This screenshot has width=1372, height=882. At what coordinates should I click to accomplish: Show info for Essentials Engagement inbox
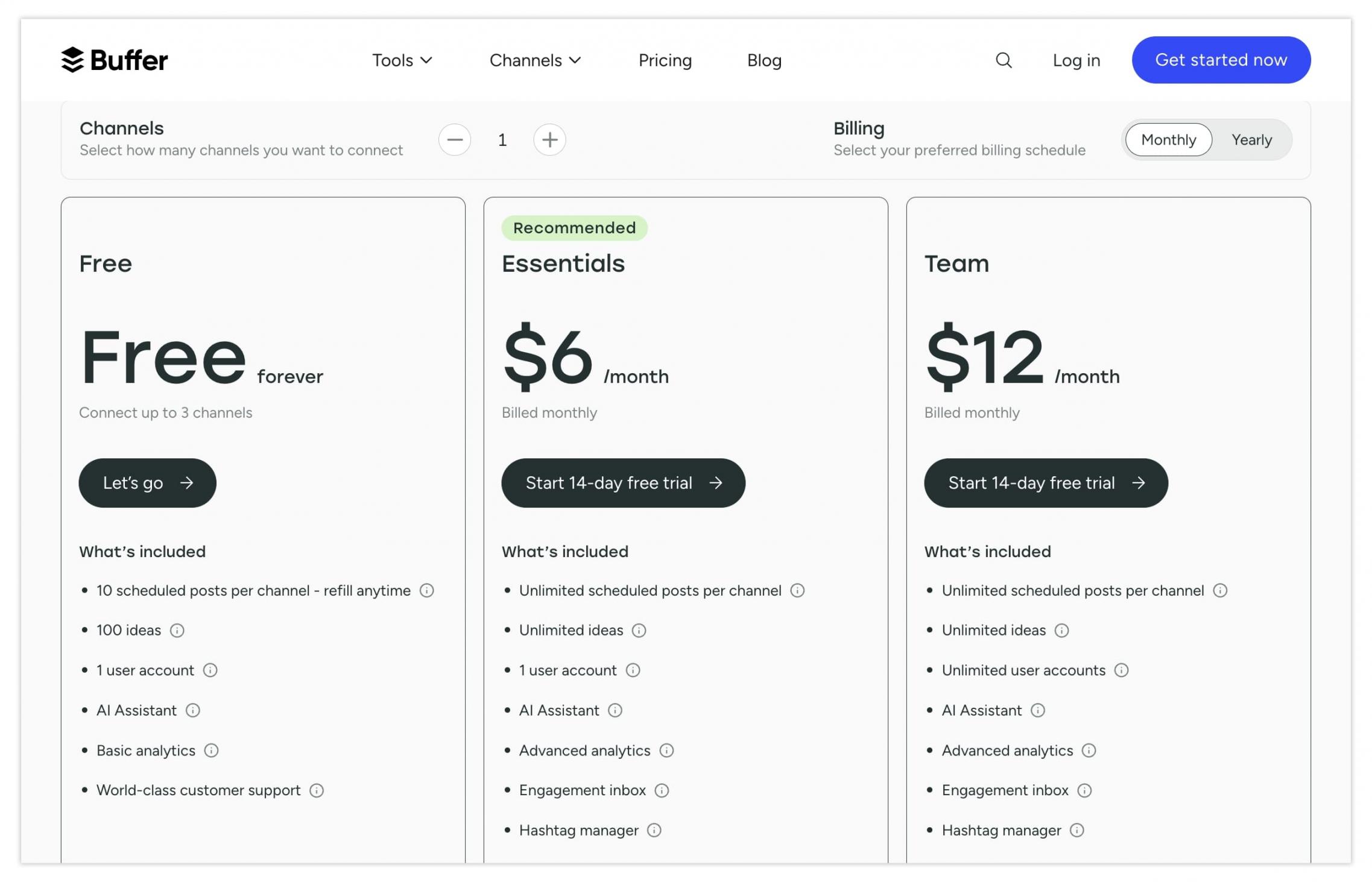(x=662, y=790)
